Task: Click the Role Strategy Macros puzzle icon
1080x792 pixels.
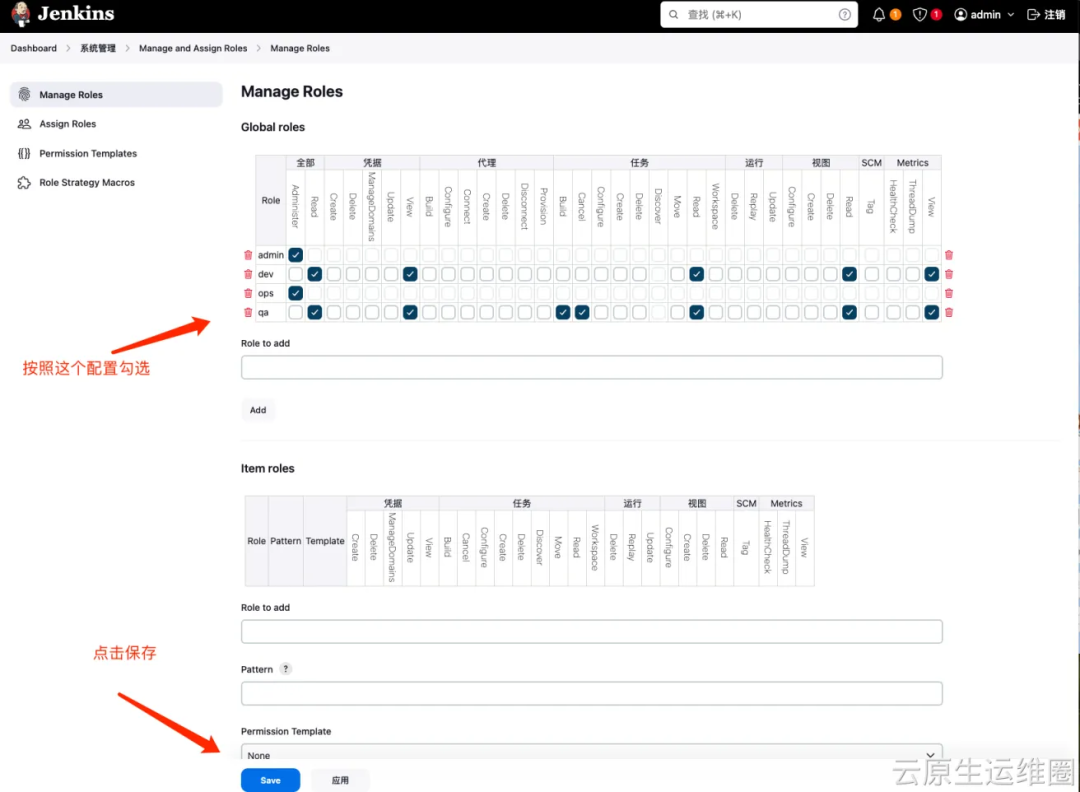Action: [x=24, y=183]
